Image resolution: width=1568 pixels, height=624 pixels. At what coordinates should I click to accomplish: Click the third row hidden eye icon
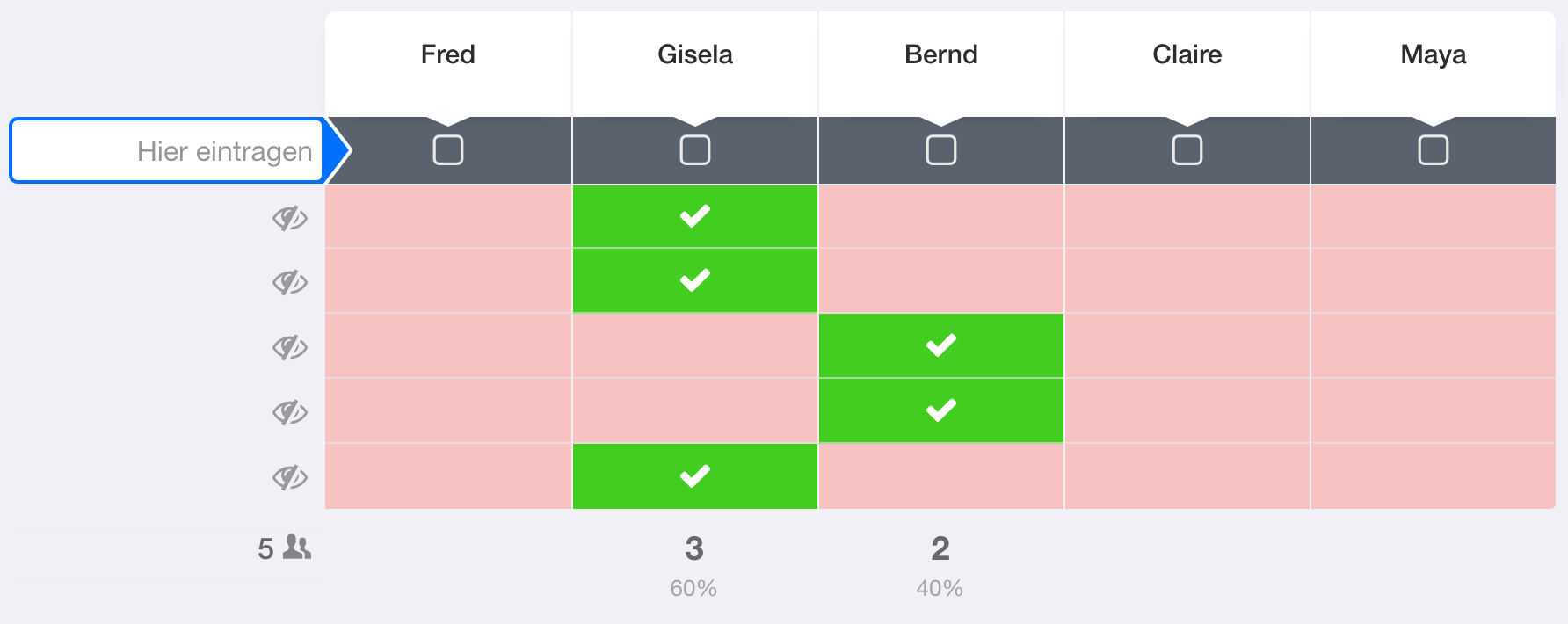pos(289,347)
